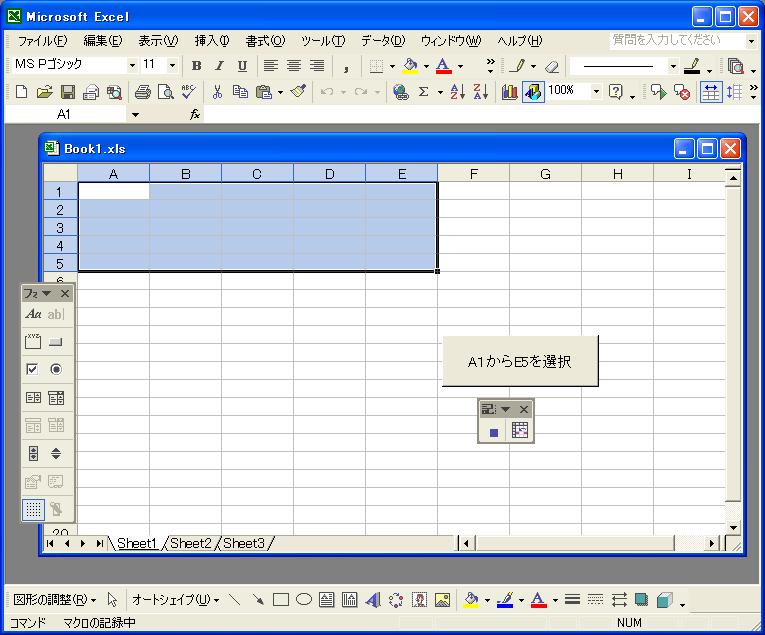The height and width of the screenshot is (635, 765).
Task: Select the Spinner control in Forms toolbar
Action: pos(56,453)
